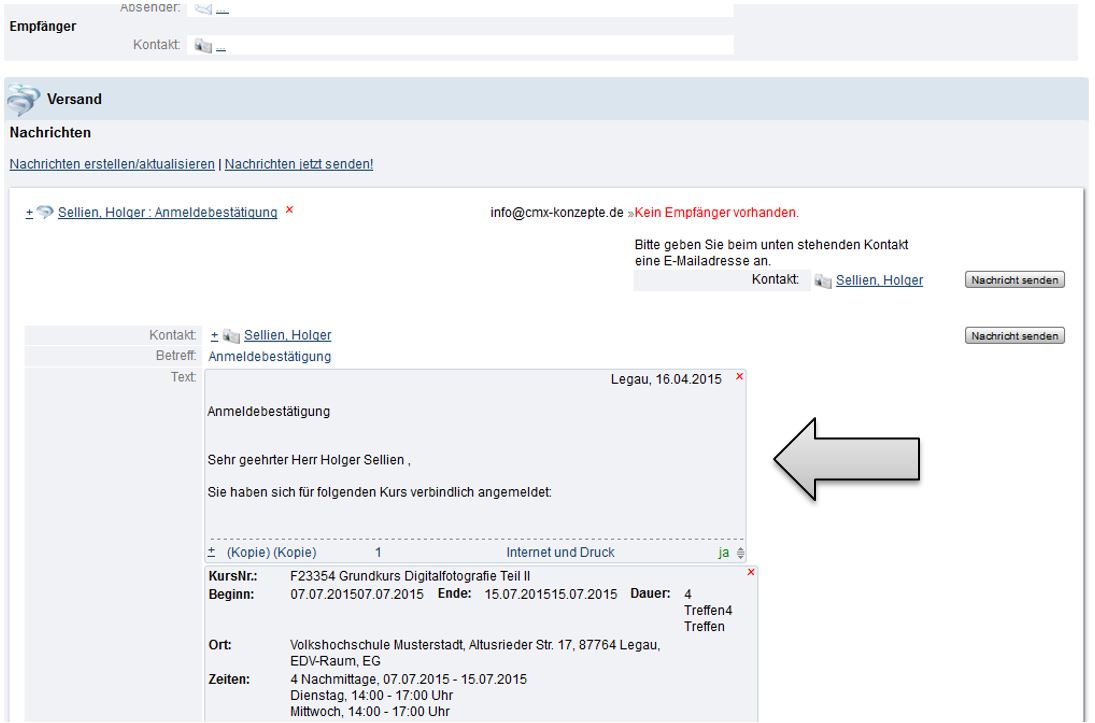Image resolution: width=1095 pixels, height=723 pixels.
Task: Click the sort handle icon next to 'ja'
Action: click(740, 553)
